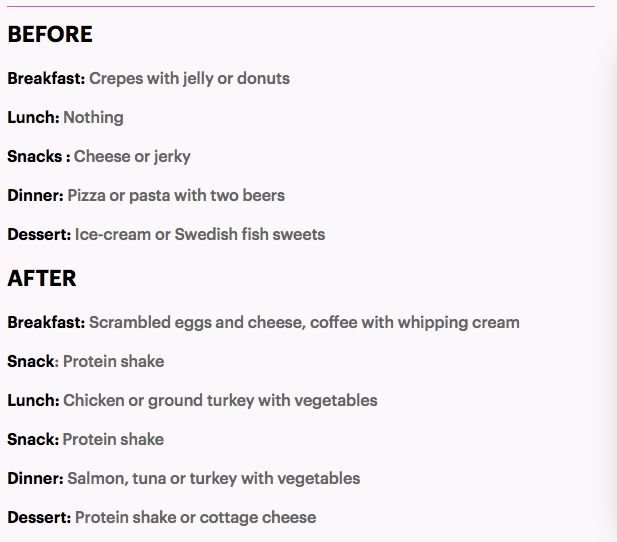Click the word "Nothing" beside Lunch

click(93, 117)
